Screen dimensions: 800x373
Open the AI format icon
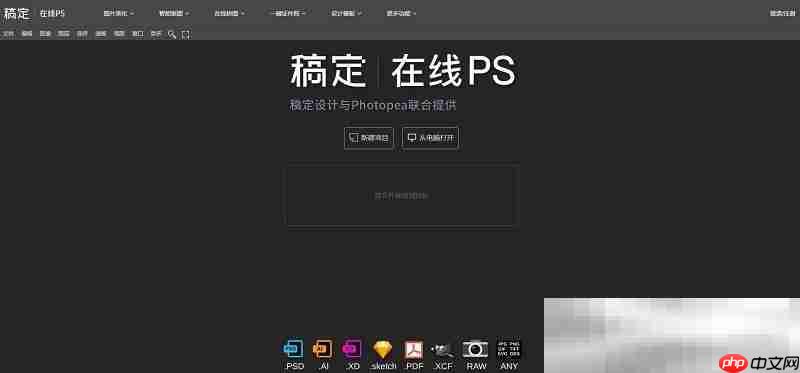tap(322, 350)
